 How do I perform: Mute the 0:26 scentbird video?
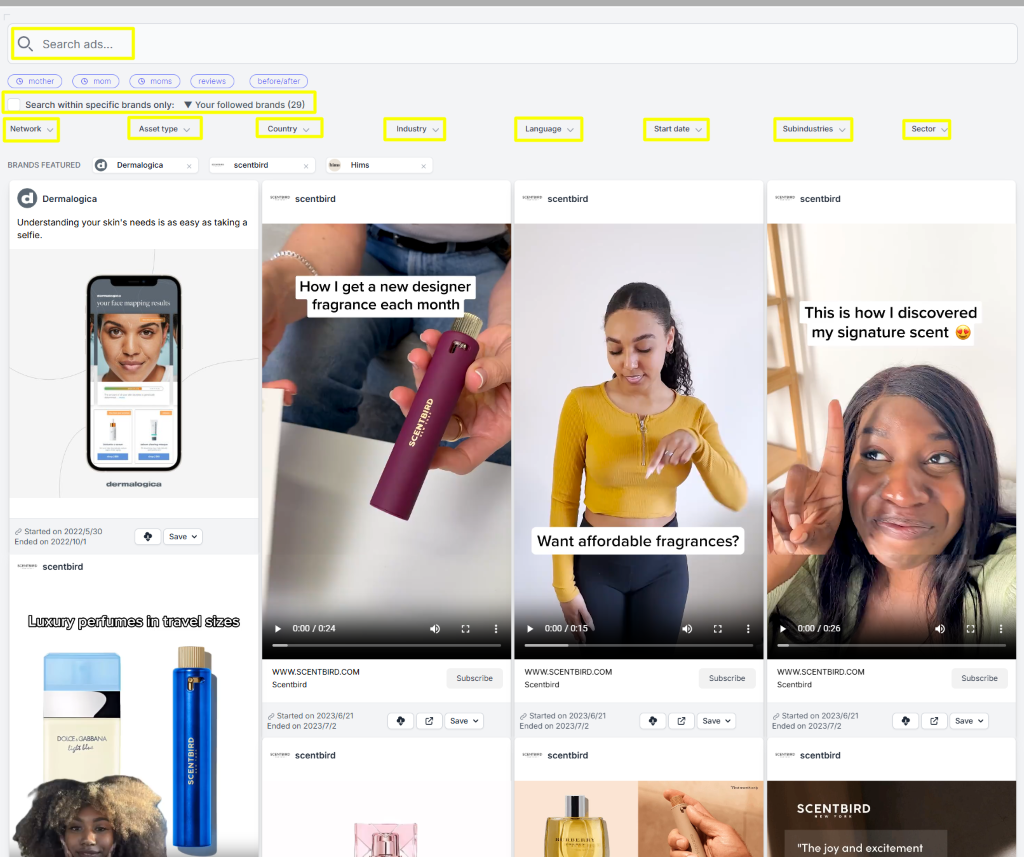pyautogui.click(x=940, y=628)
